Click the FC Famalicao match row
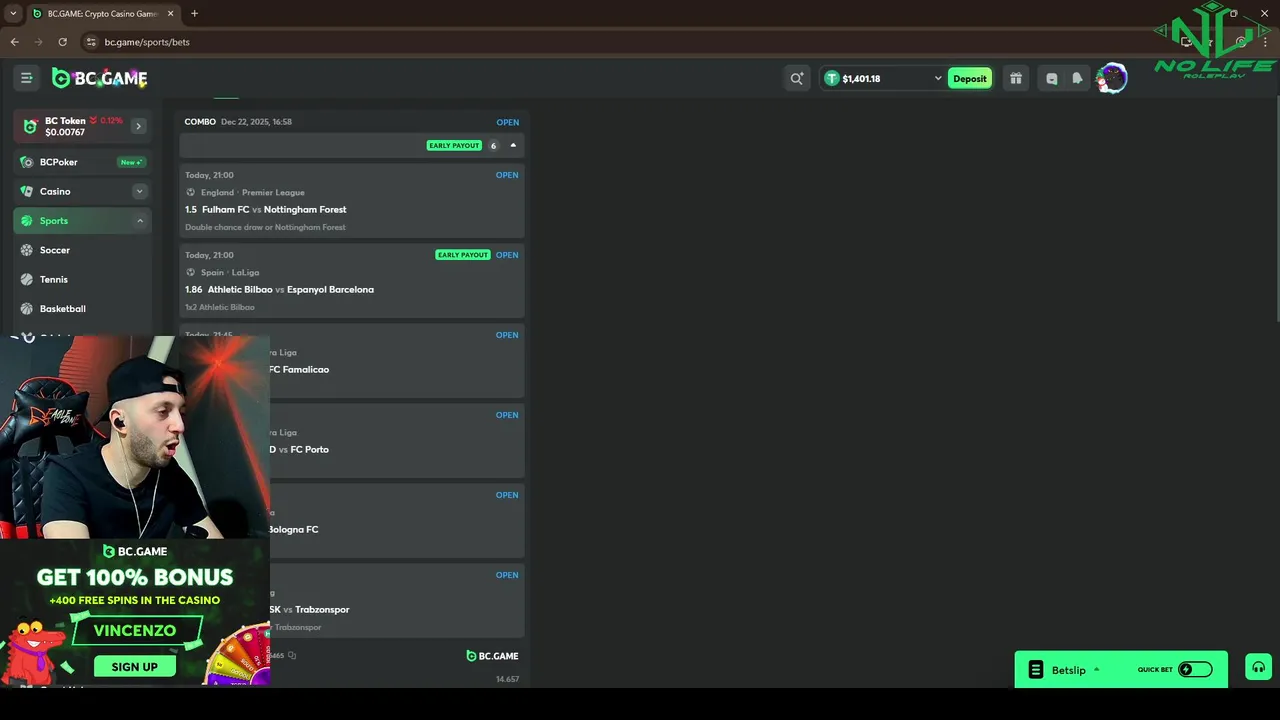 click(352, 361)
